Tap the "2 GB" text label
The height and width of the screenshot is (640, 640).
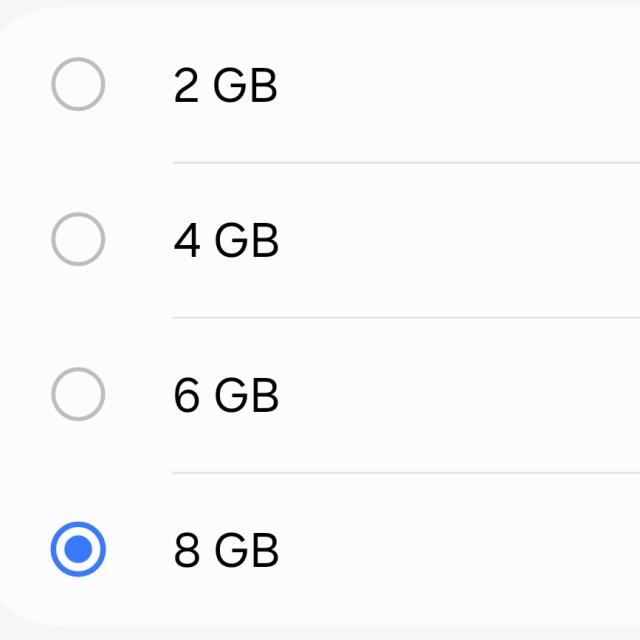(x=225, y=86)
